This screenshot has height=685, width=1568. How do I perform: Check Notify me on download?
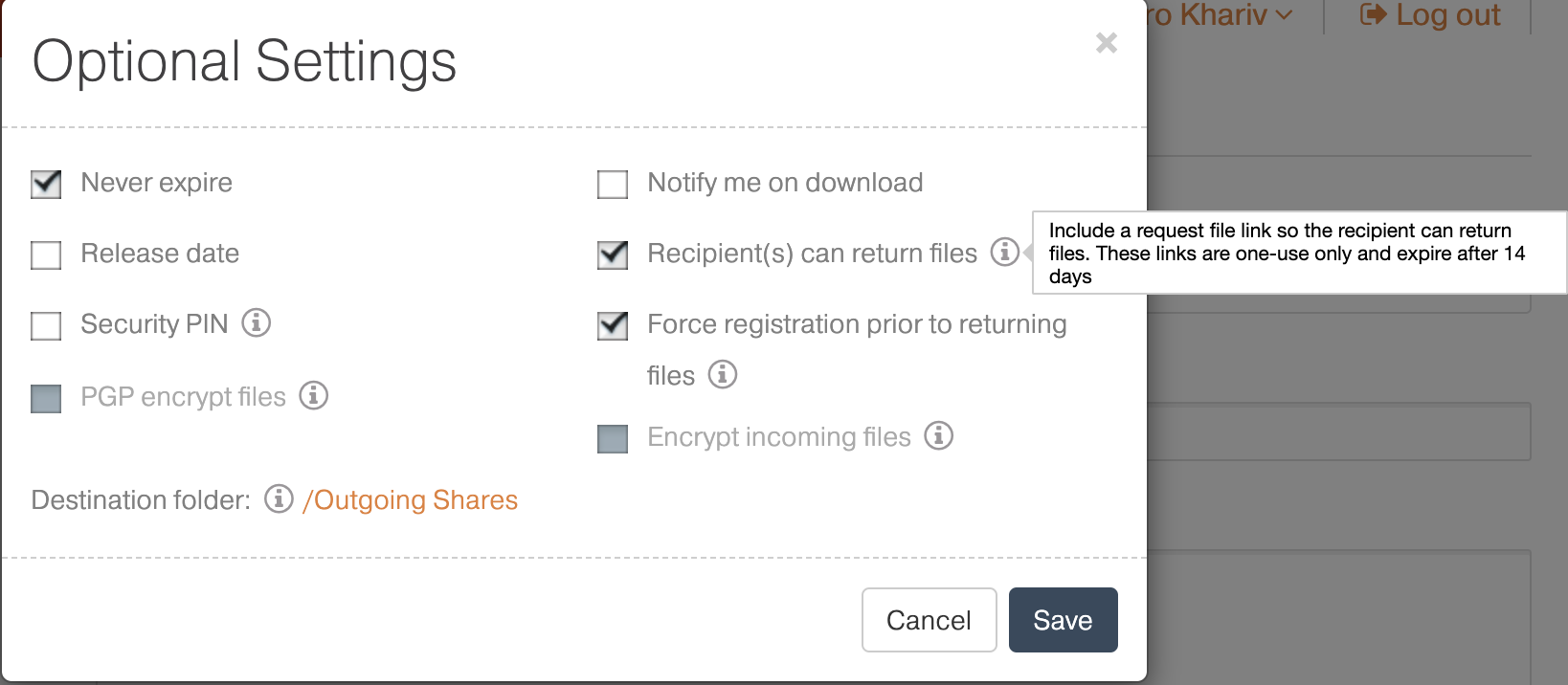pos(613,184)
